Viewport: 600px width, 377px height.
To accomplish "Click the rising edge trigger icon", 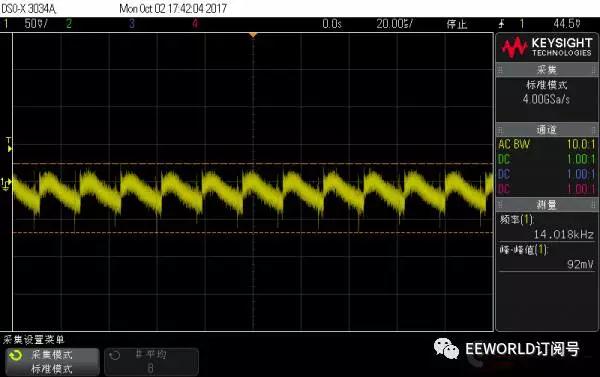I will pyautogui.click(x=501, y=24).
